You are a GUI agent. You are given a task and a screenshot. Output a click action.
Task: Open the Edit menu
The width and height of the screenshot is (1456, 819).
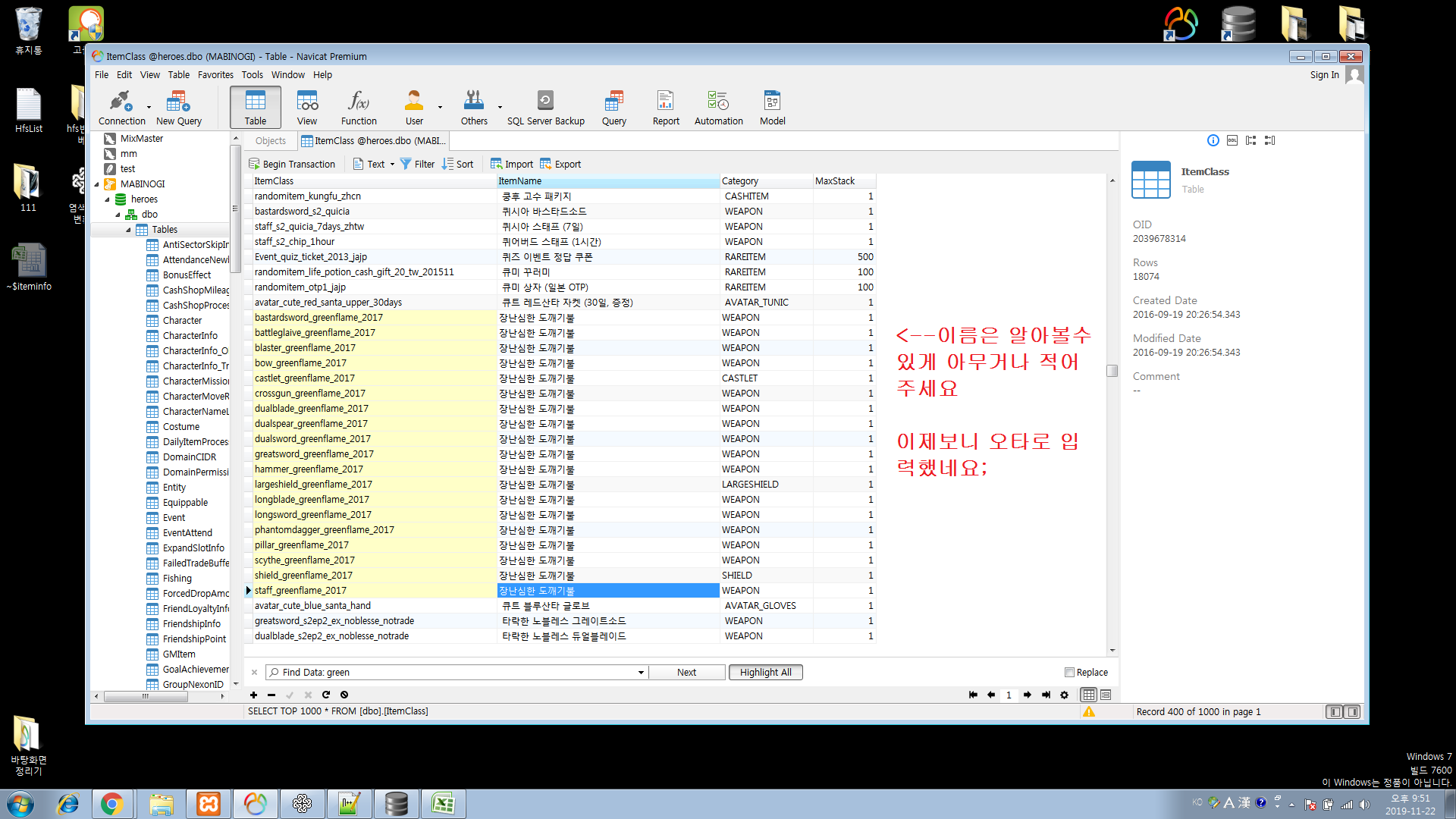click(x=124, y=75)
